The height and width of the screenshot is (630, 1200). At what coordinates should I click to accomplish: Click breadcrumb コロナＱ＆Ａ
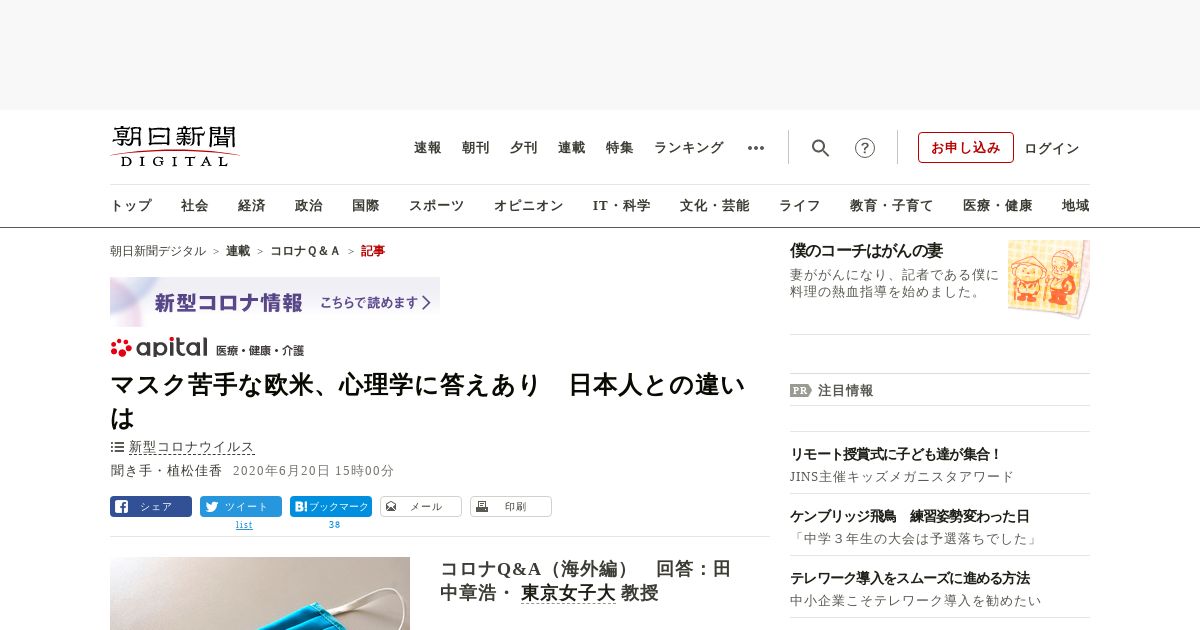pyautogui.click(x=305, y=251)
